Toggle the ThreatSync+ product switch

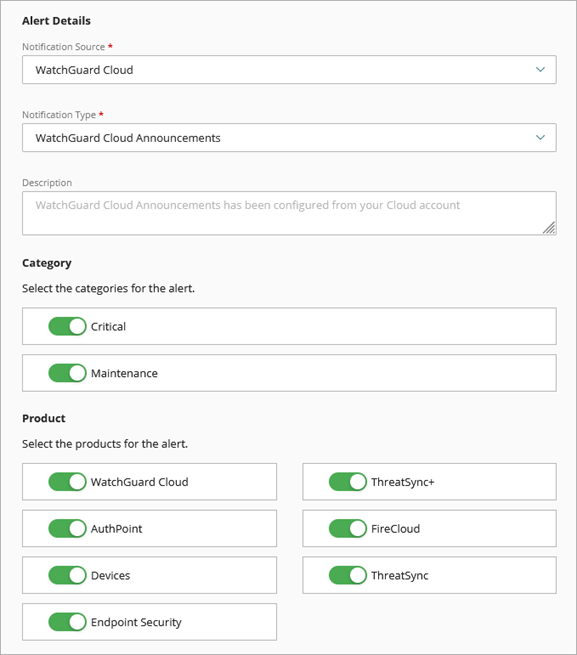coord(348,482)
